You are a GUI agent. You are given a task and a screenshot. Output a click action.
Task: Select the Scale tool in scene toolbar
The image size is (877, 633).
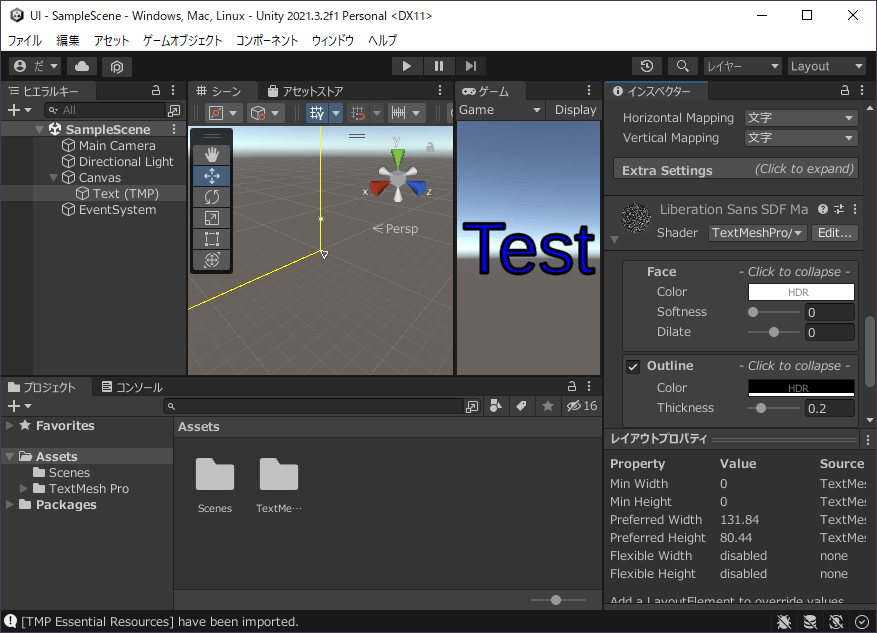(211, 218)
